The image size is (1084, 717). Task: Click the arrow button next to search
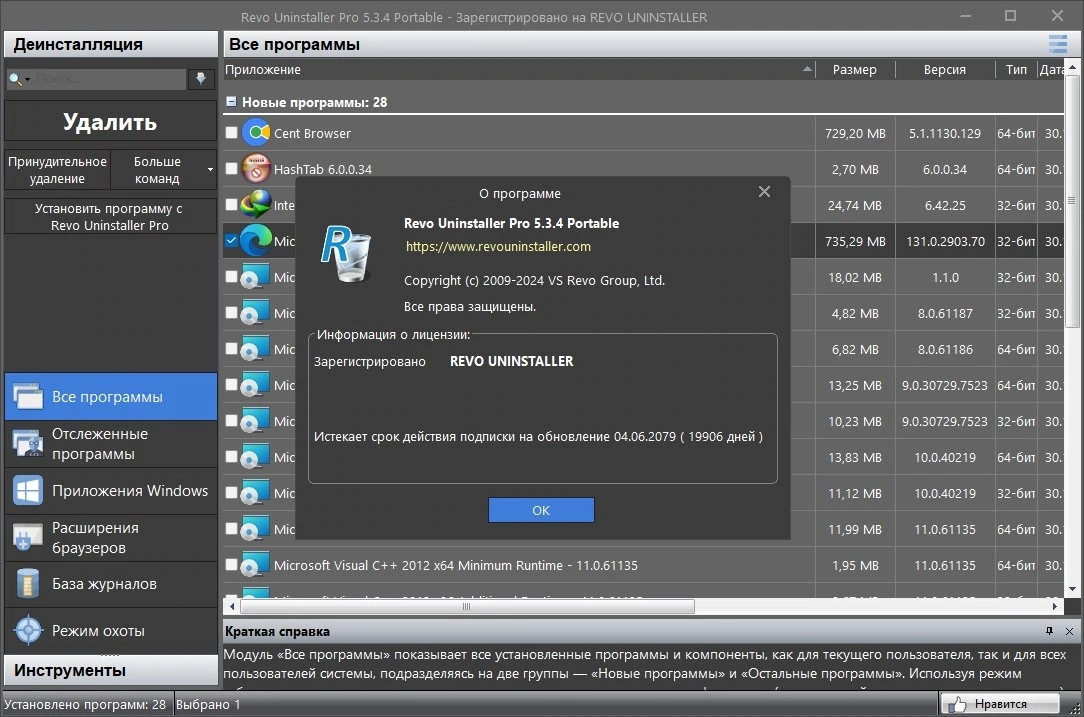[x=200, y=79]
